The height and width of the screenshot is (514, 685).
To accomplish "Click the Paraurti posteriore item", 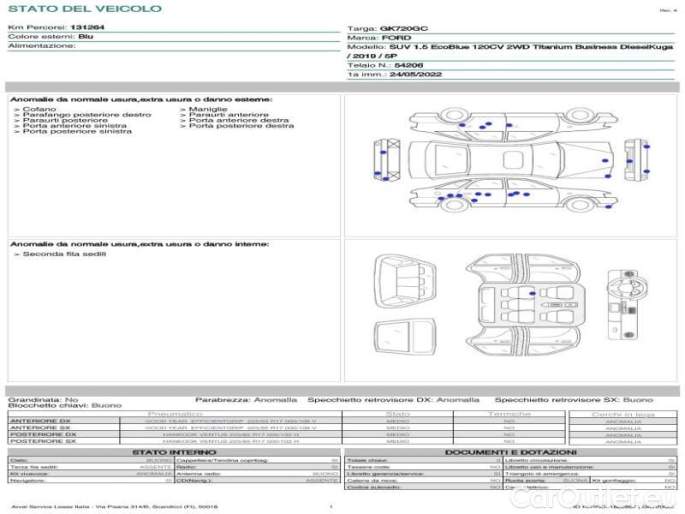I will [x=65, y=120].
